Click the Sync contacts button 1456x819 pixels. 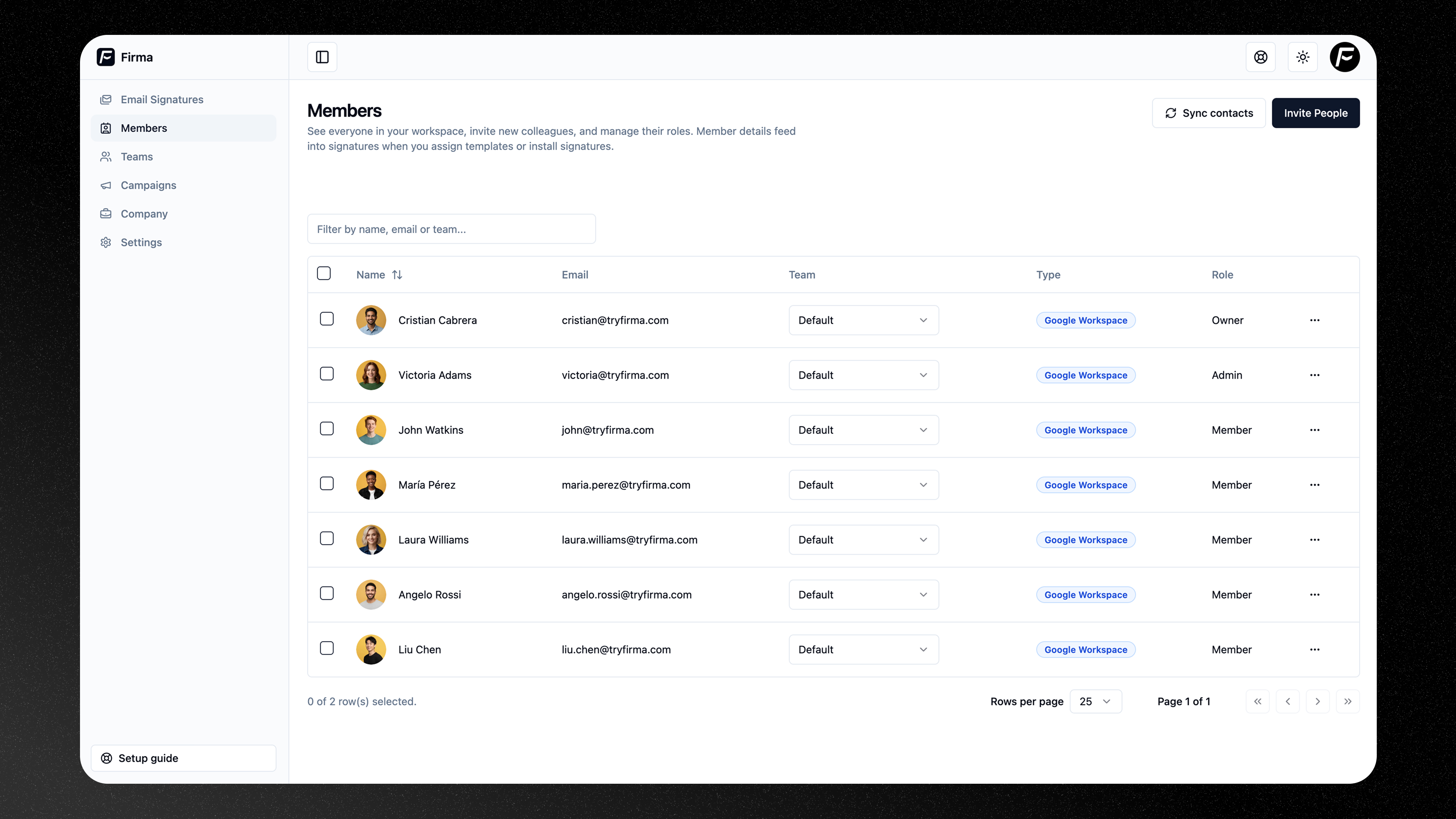pyautogui.click(x=1209, y=113)
